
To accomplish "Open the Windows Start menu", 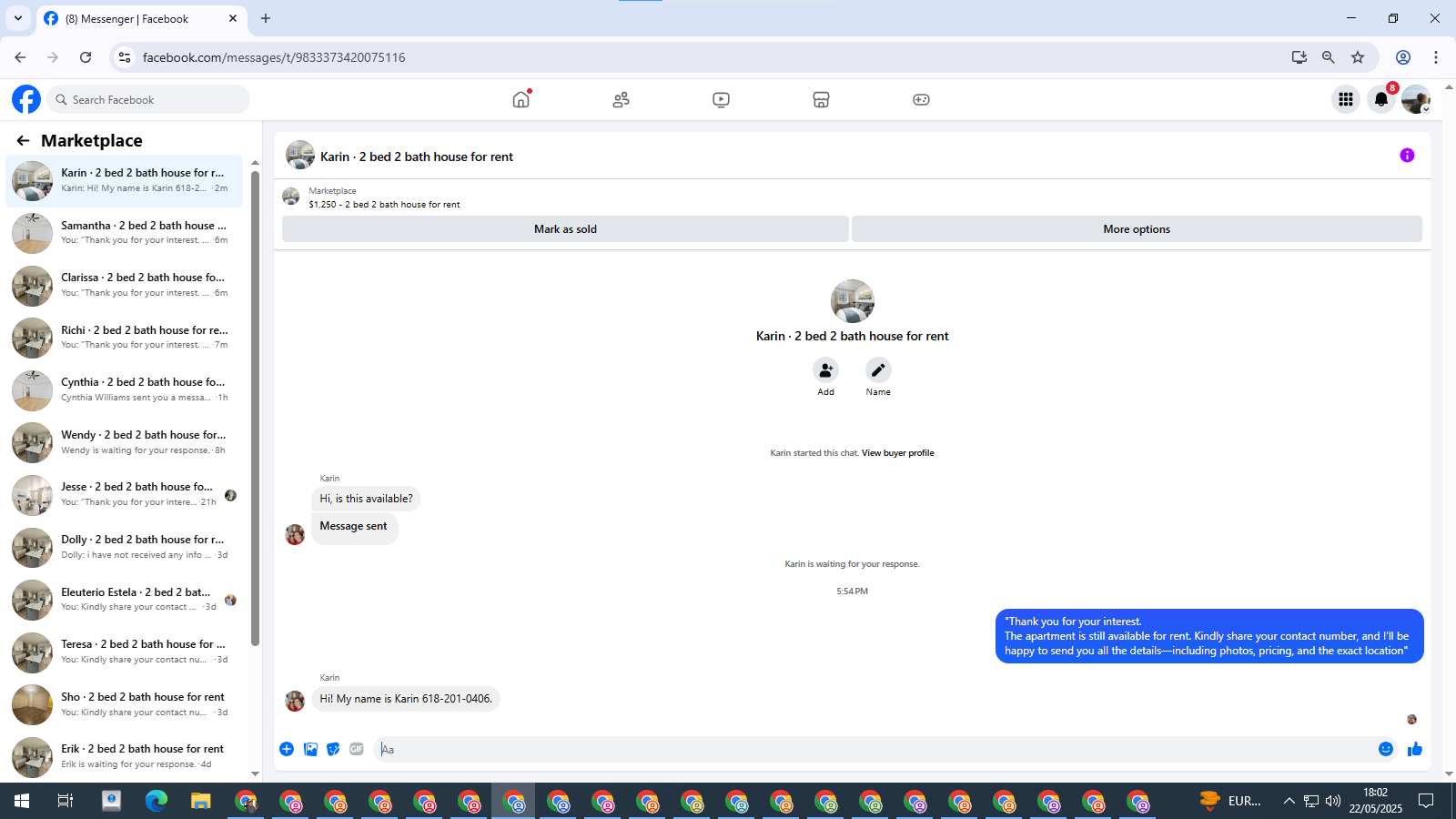I will click(x=22, y=801).
